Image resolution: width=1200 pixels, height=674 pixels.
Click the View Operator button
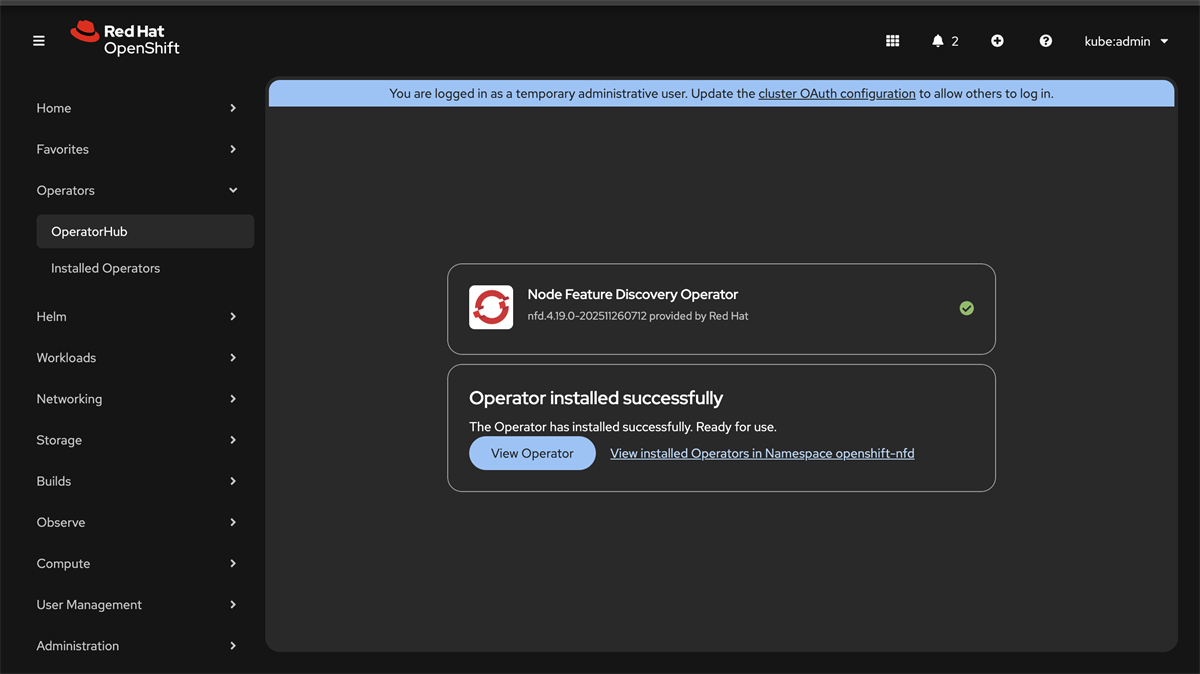[x=532, y=453]
